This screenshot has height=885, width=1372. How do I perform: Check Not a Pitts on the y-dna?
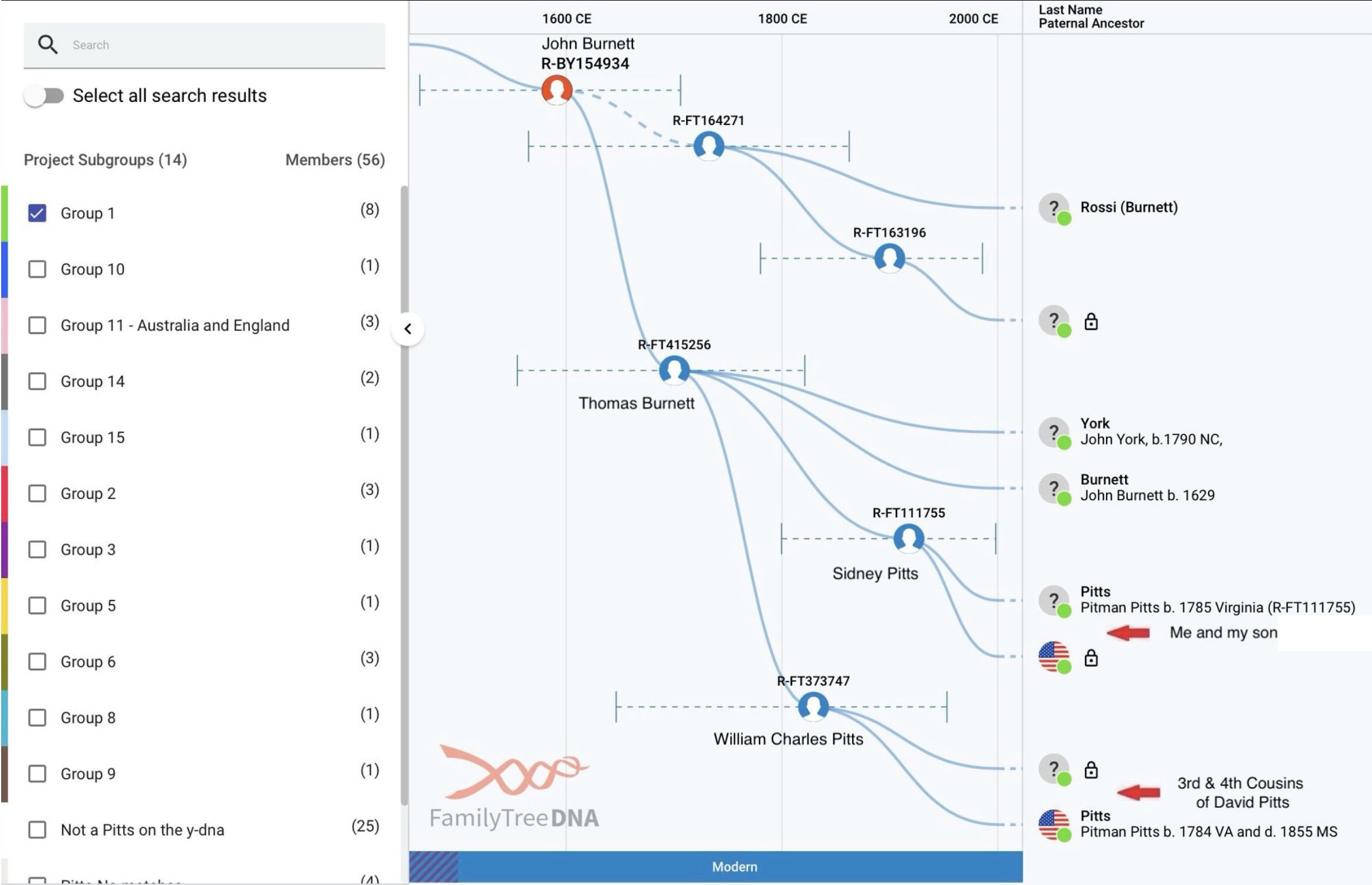(37, 830)
